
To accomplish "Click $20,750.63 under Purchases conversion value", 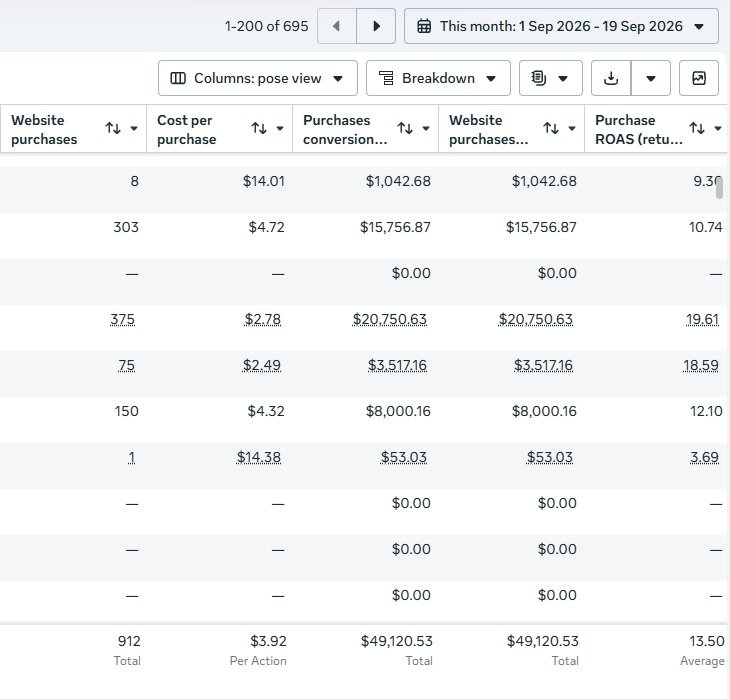I will click(x=390, y=319).
